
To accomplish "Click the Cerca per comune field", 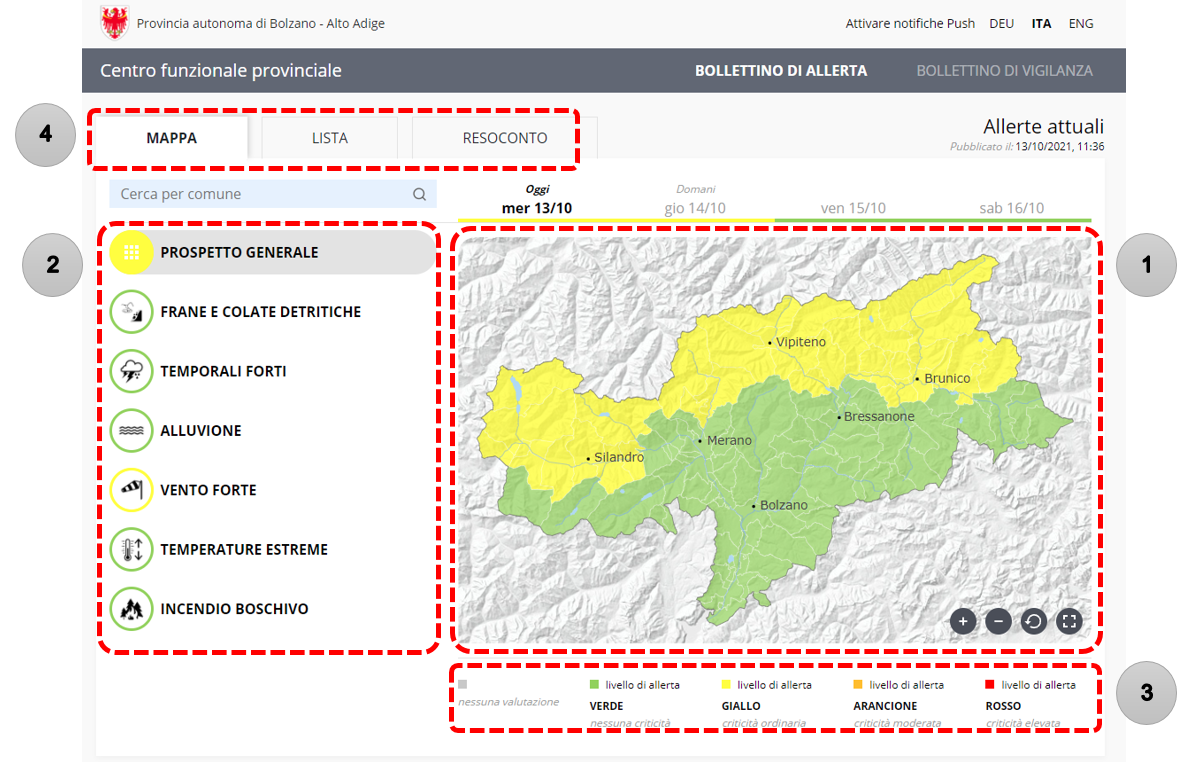I will pyautogui.click(x=260, y=194).
